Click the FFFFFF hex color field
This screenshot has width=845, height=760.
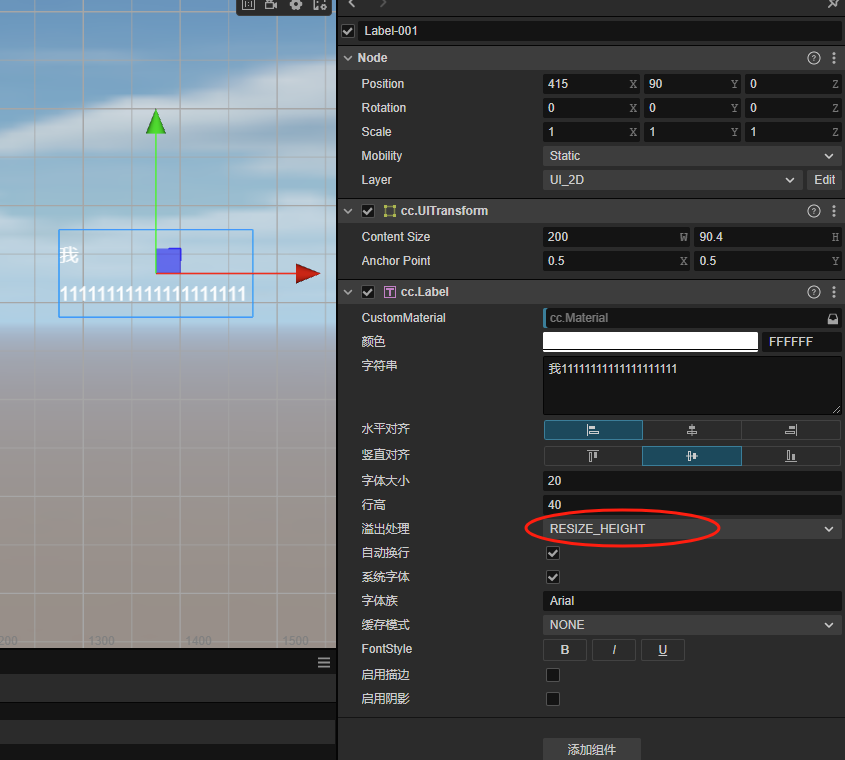tap(802, 342)
